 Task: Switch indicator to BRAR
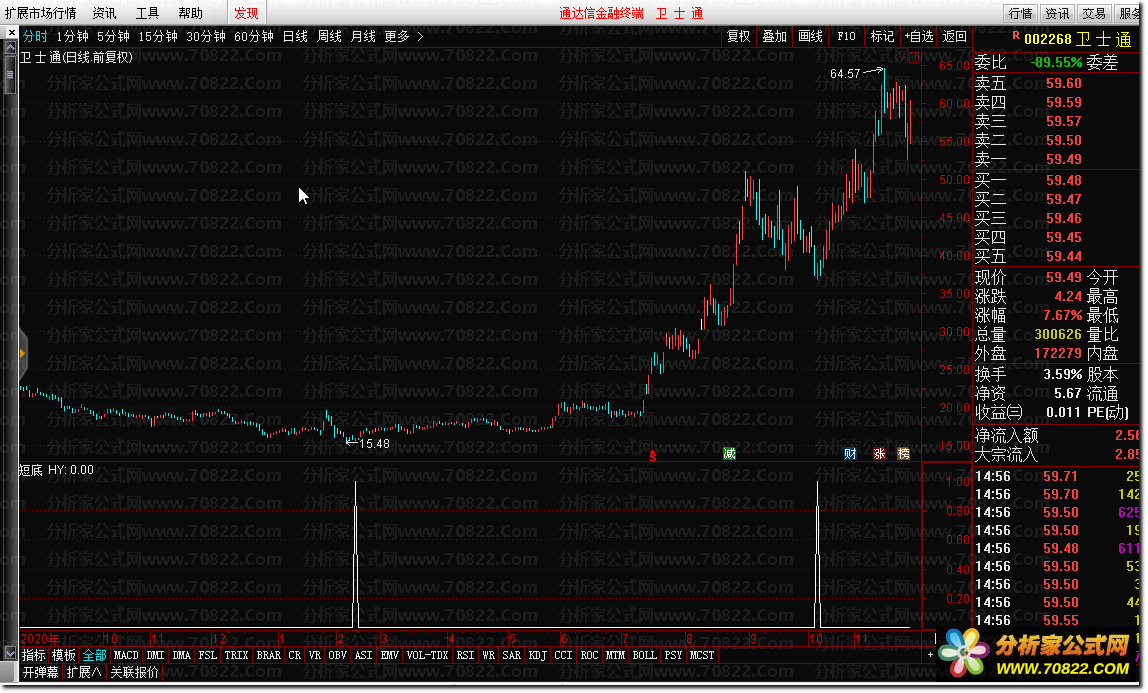269,655
